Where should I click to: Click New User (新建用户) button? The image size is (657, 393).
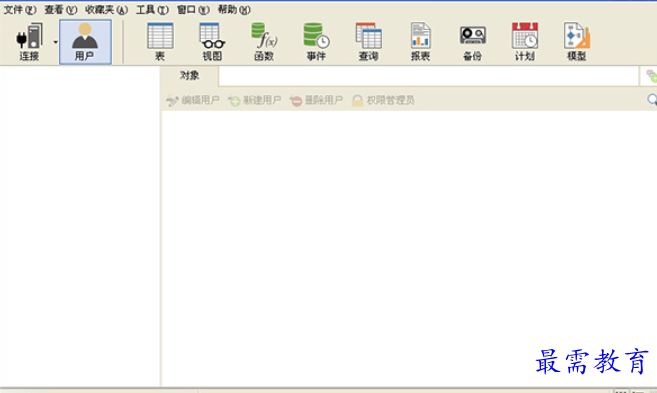click(255, 100)
